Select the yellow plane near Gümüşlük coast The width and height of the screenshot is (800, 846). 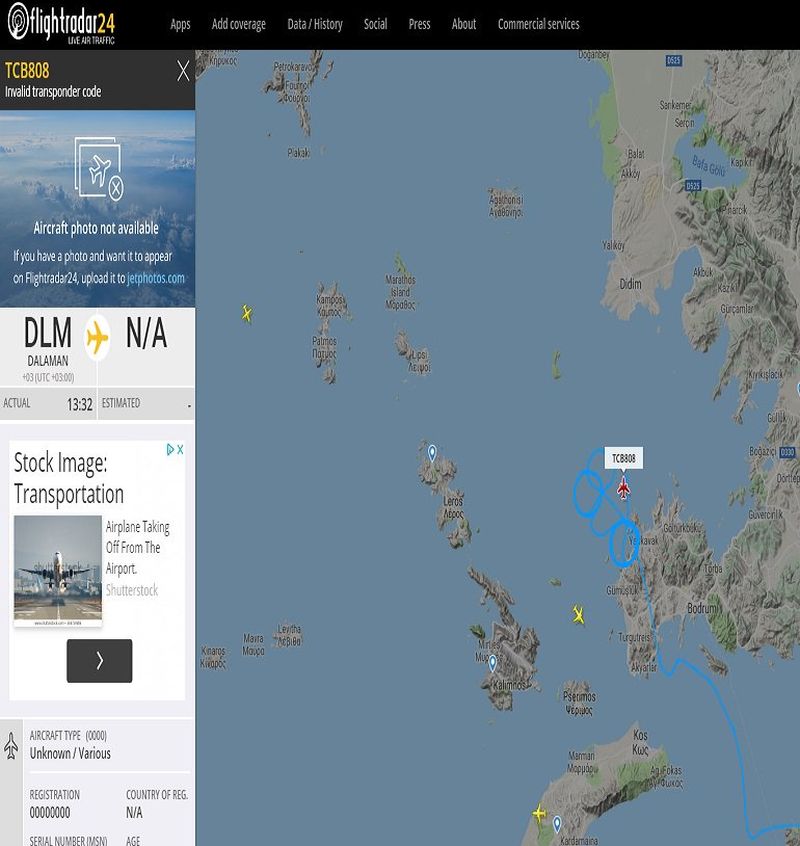(x=578, y=615)
